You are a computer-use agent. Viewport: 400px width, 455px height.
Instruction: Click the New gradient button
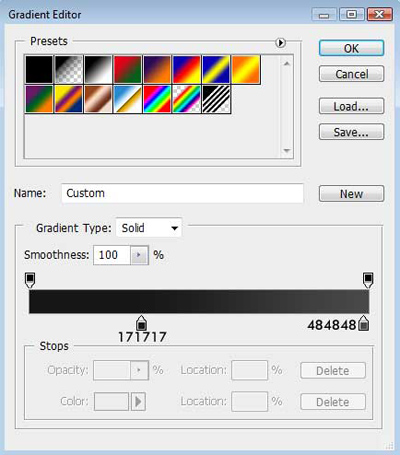(351, 194)
